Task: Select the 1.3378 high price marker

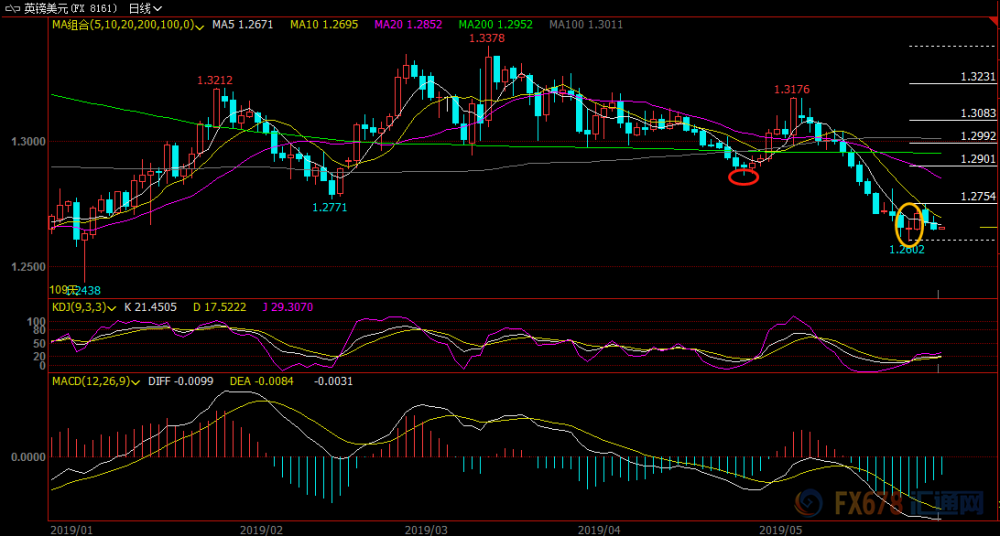Action: pos(487,38)
